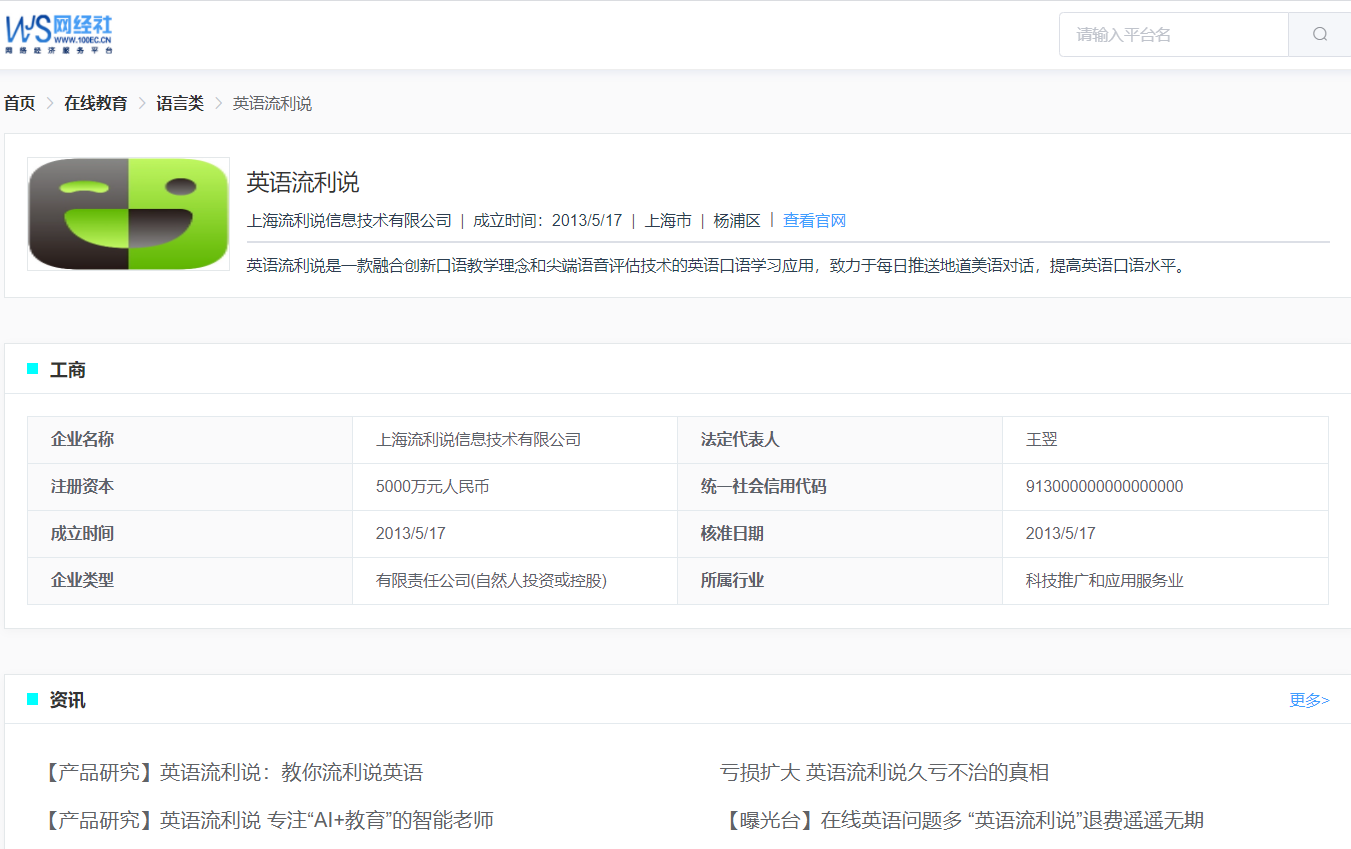1351x849 pixels.
Task: Click the 工商 section heading
Action: point(68,370)
